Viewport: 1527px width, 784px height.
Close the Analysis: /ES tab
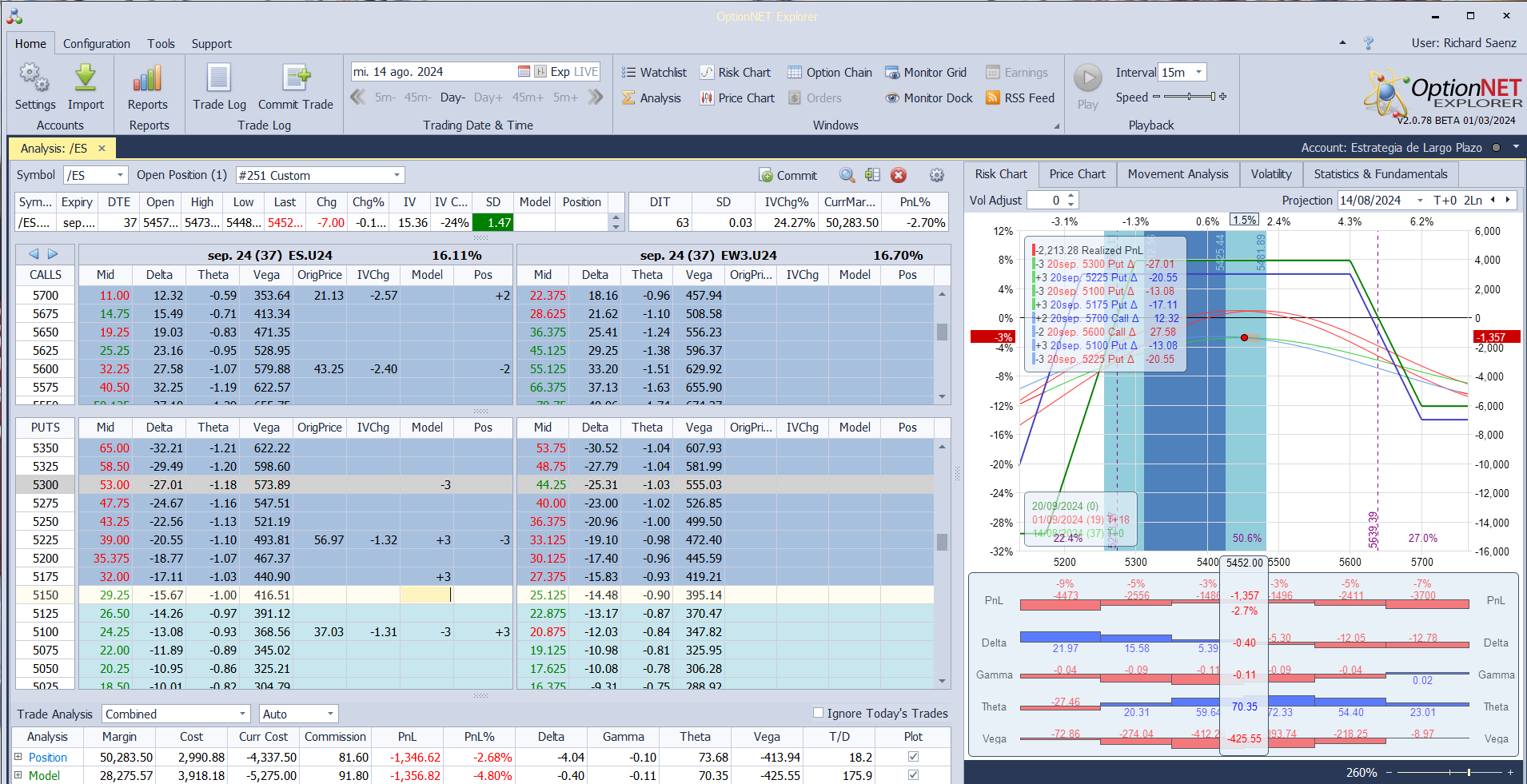coord(102,149)
